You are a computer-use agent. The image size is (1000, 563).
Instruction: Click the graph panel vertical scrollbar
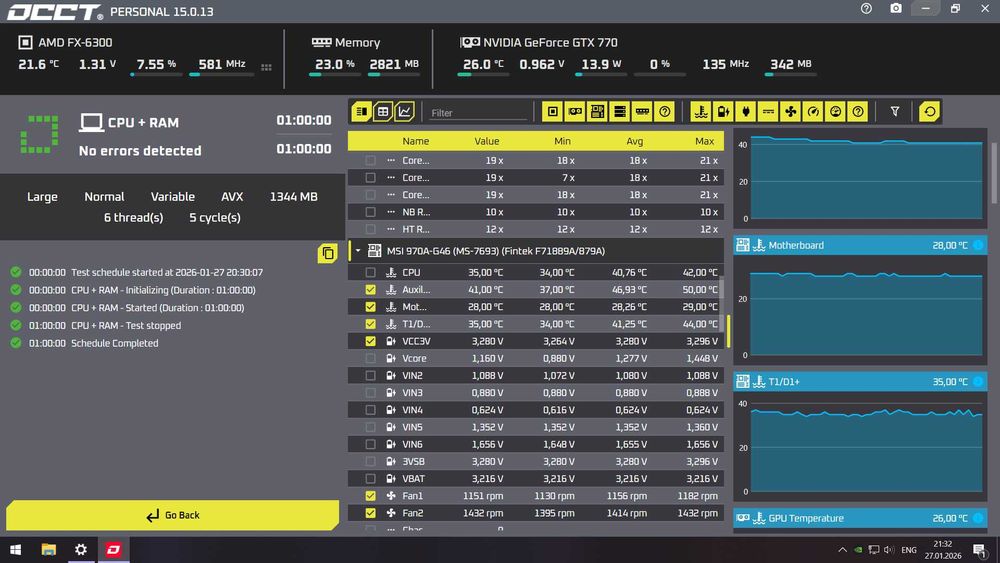point(995,173)
